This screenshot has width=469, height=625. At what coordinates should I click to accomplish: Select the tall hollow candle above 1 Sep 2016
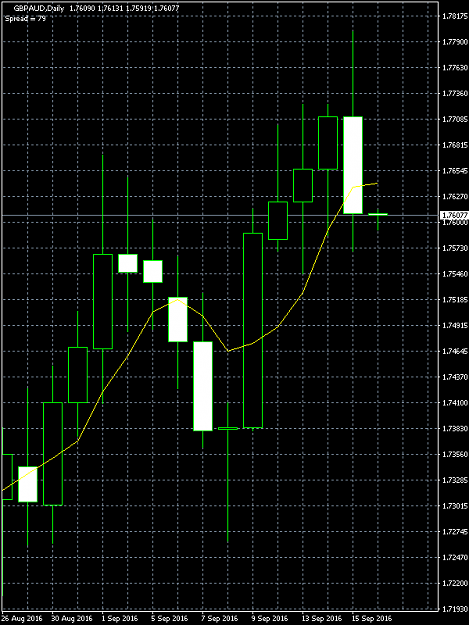[x=103, y=301]
